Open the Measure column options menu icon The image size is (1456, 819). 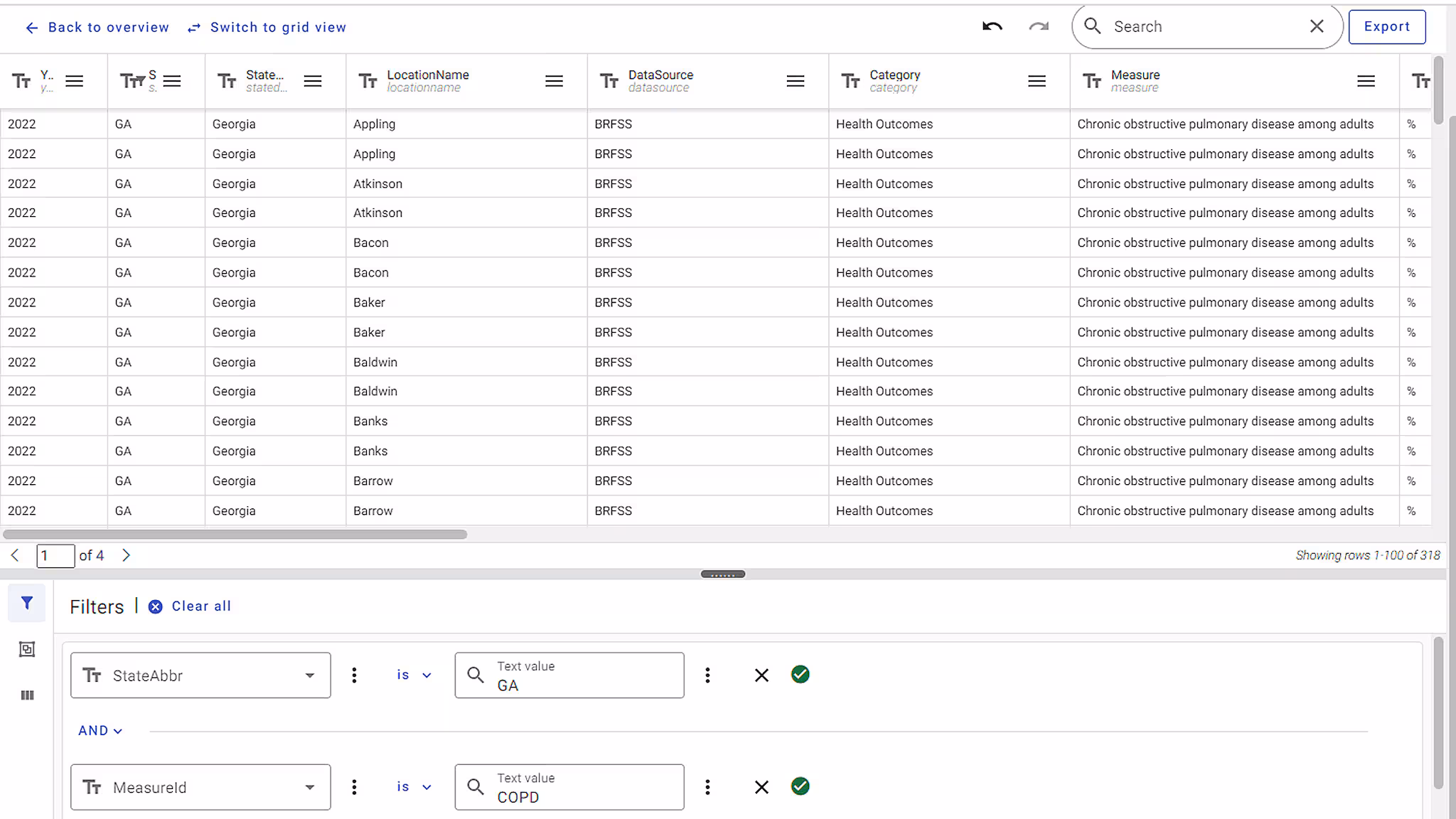click(x=1366, y=81)
